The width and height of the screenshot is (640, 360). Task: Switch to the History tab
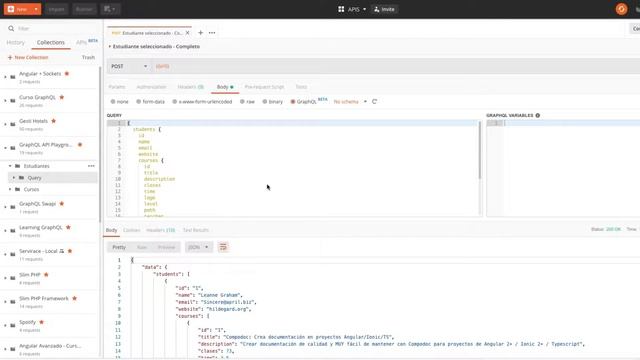point(16,42)
